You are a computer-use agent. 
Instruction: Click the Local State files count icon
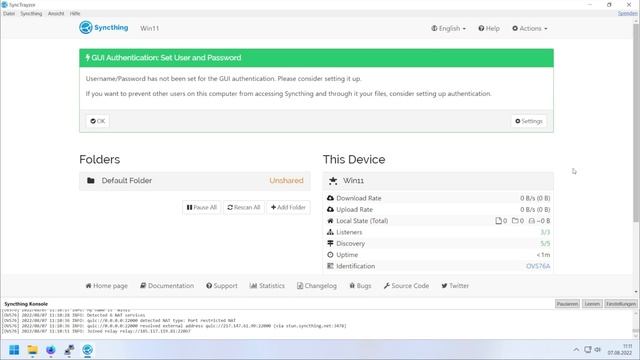(x=498, y=221)
